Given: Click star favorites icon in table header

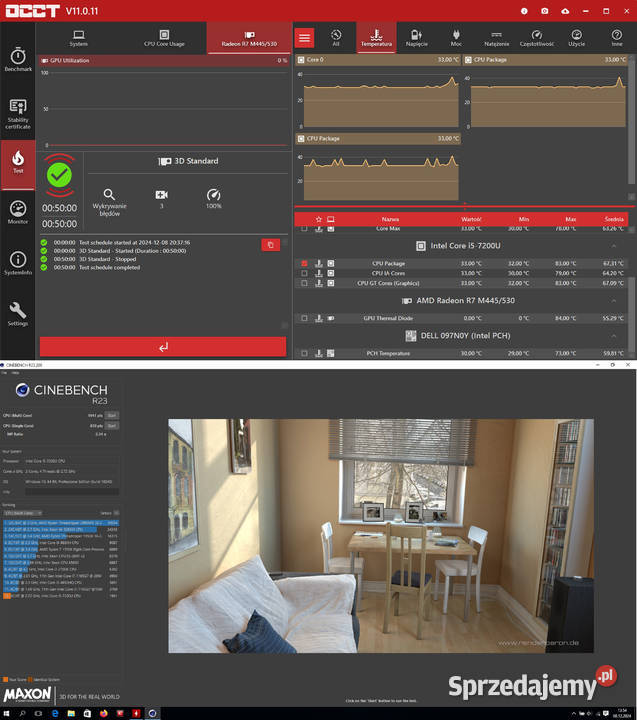Looking at the screenshot, I should coord(319,219).
